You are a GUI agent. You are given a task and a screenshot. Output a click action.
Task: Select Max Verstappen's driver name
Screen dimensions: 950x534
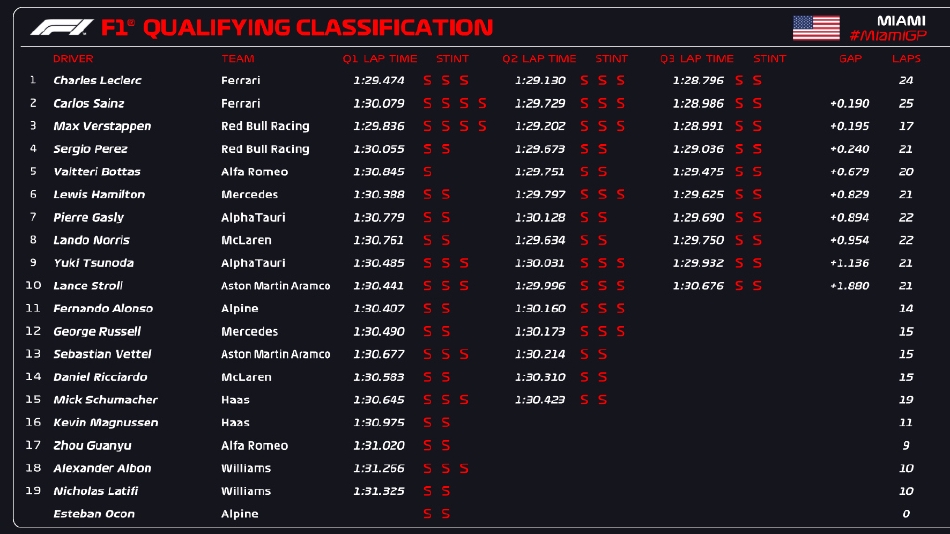click(102, 126)
